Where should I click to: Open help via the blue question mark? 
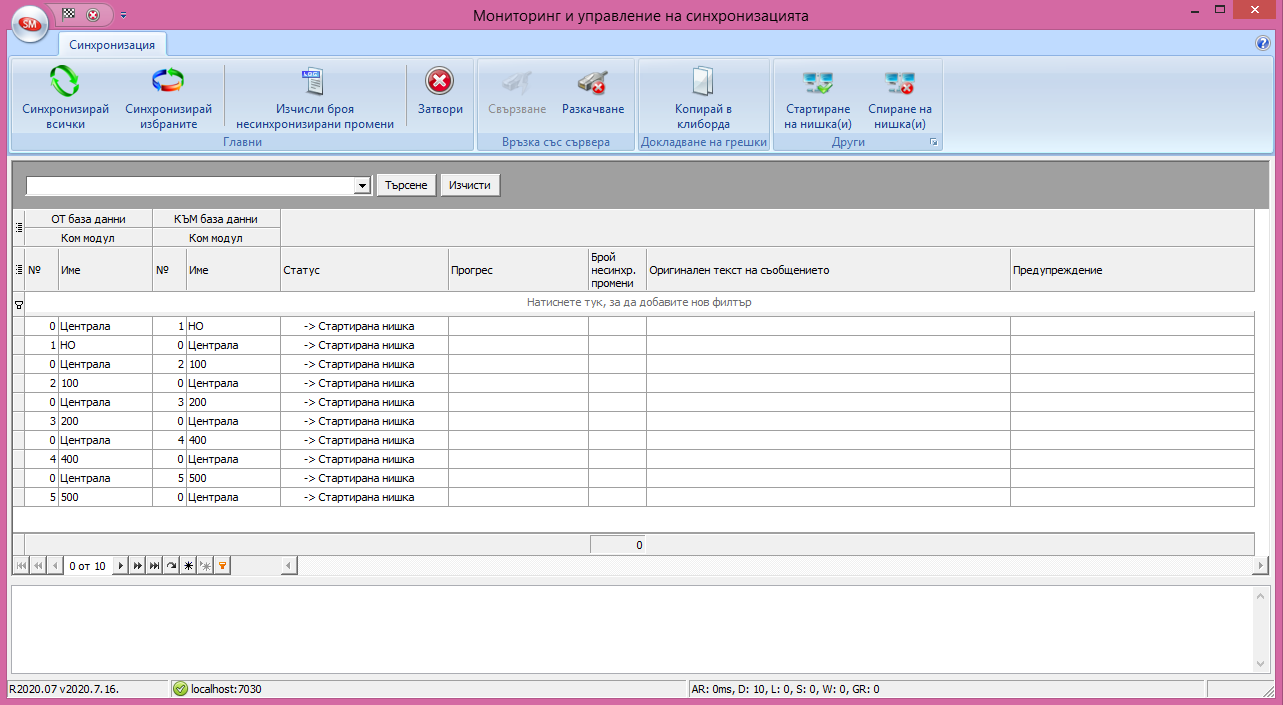[1262, 44]
